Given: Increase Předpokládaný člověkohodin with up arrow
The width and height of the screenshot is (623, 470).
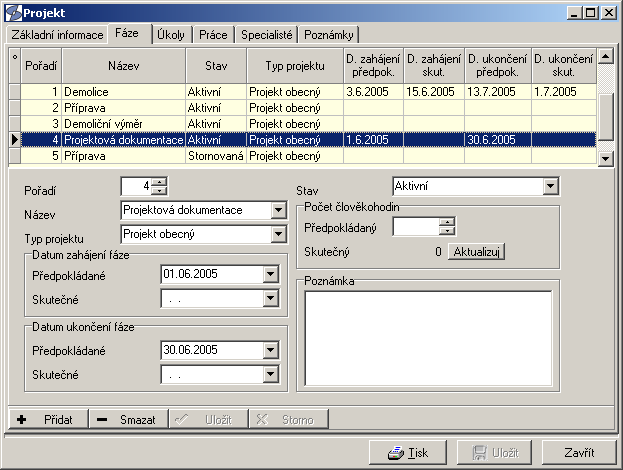Looking at the screenshot, I should (x=447, y=222).
